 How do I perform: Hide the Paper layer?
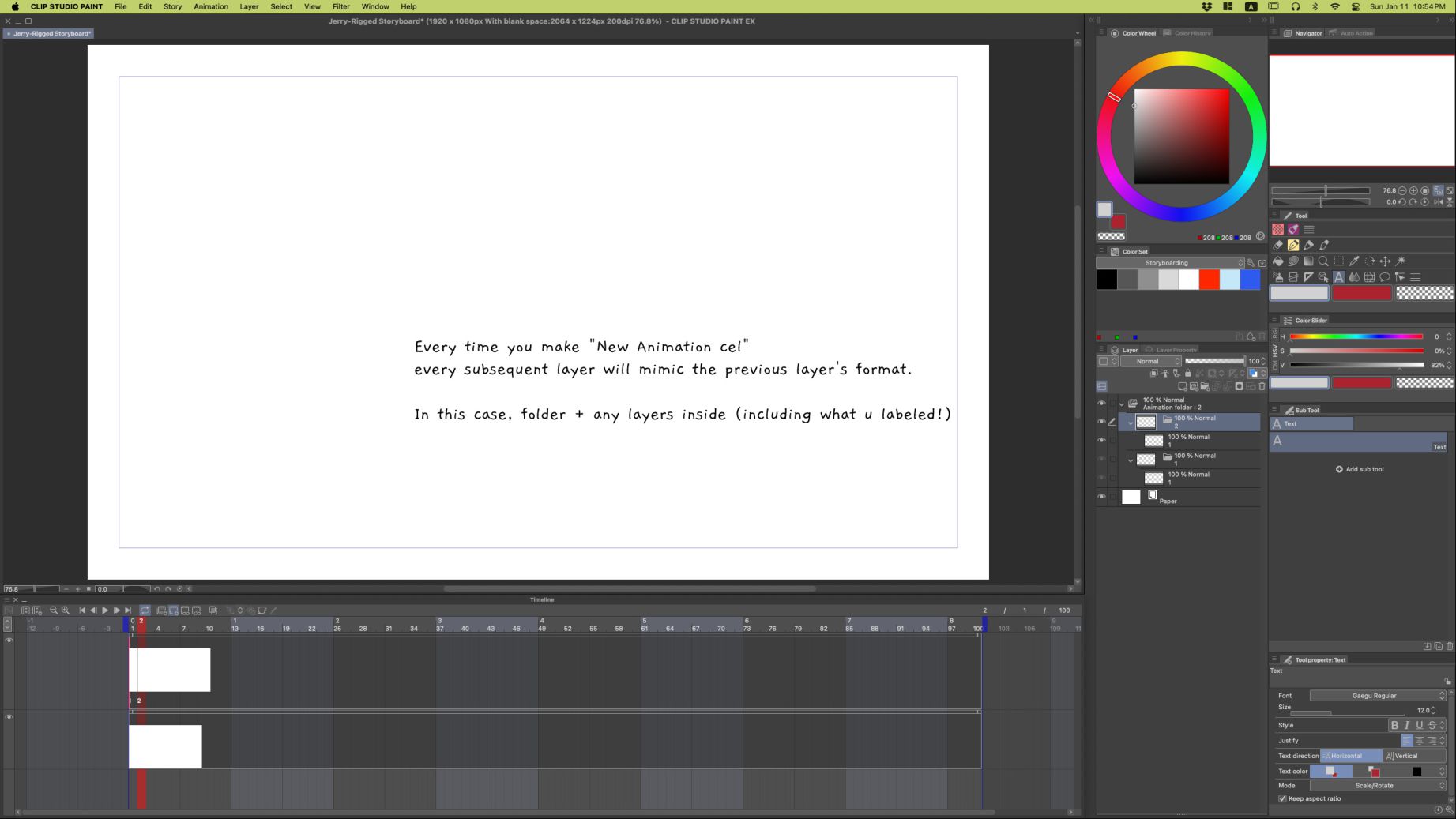(x=1101, y=497)
